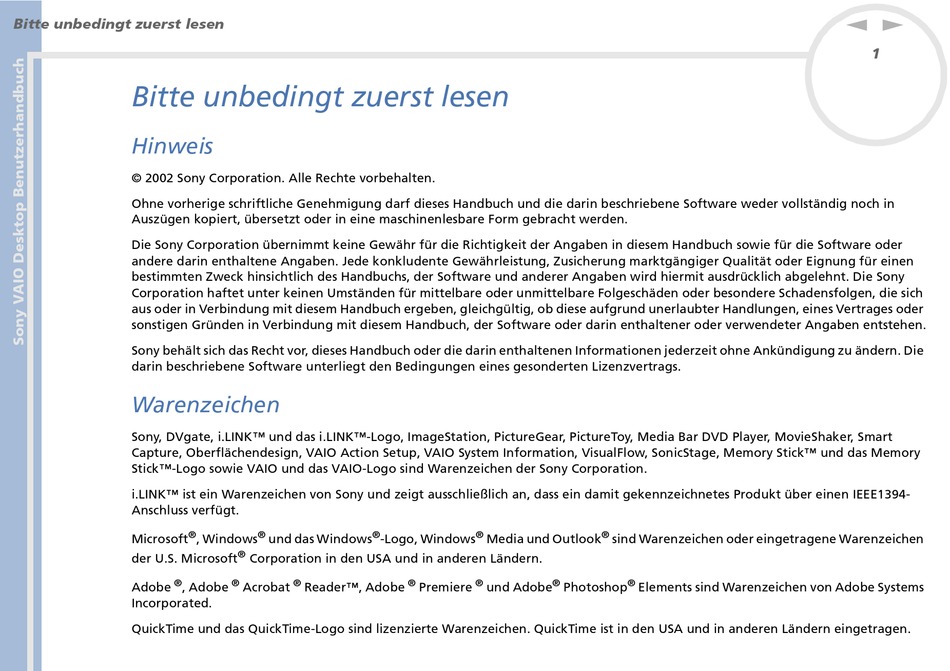Select the page number 1

tap(875, 54)
